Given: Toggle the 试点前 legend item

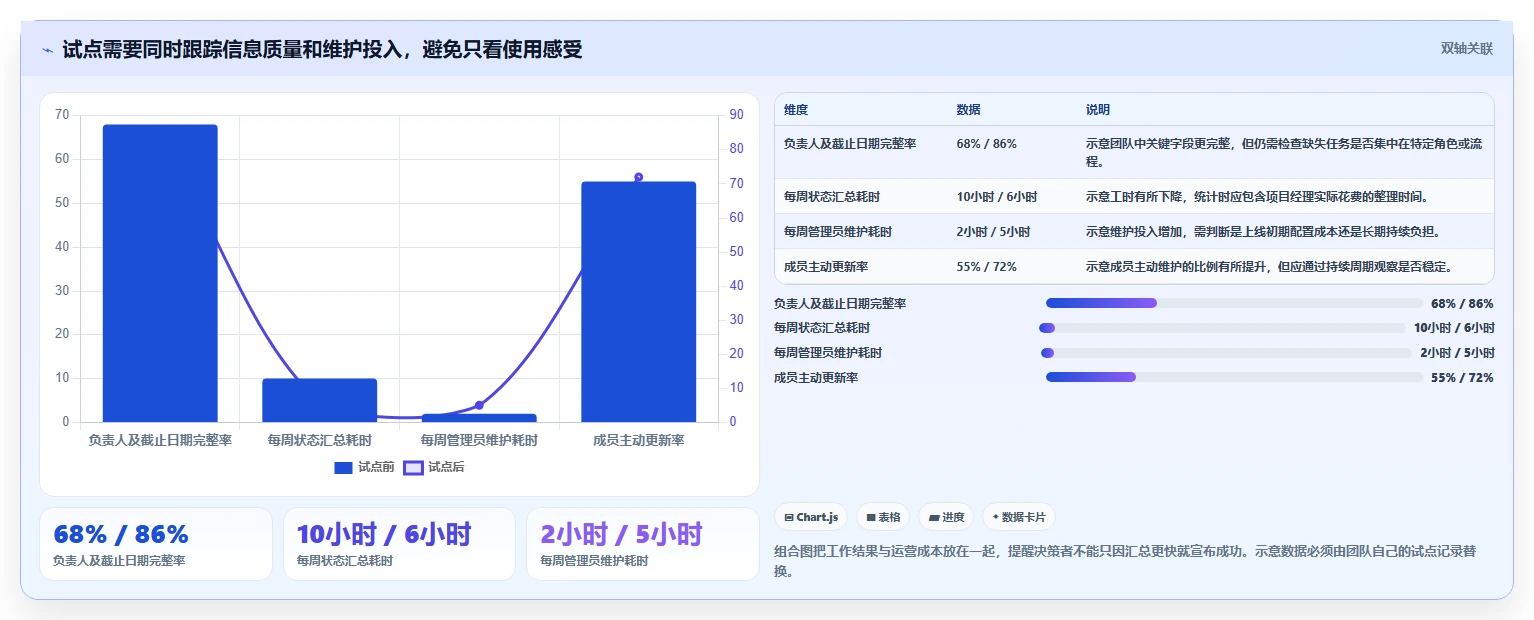Looking at the screenshot, I should [x=364, y=467].
